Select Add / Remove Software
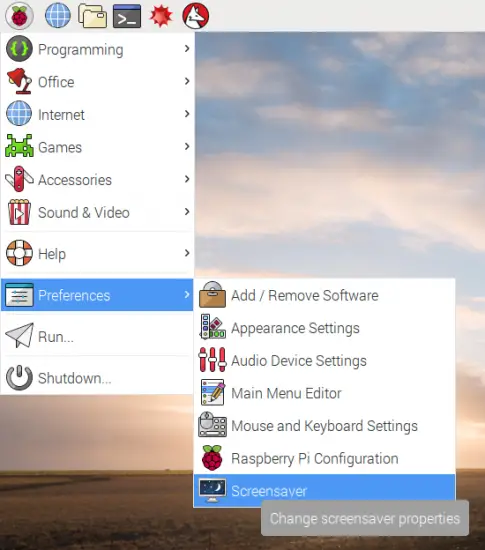The width and height of the screenshot is (485, 550). (324, 295)
